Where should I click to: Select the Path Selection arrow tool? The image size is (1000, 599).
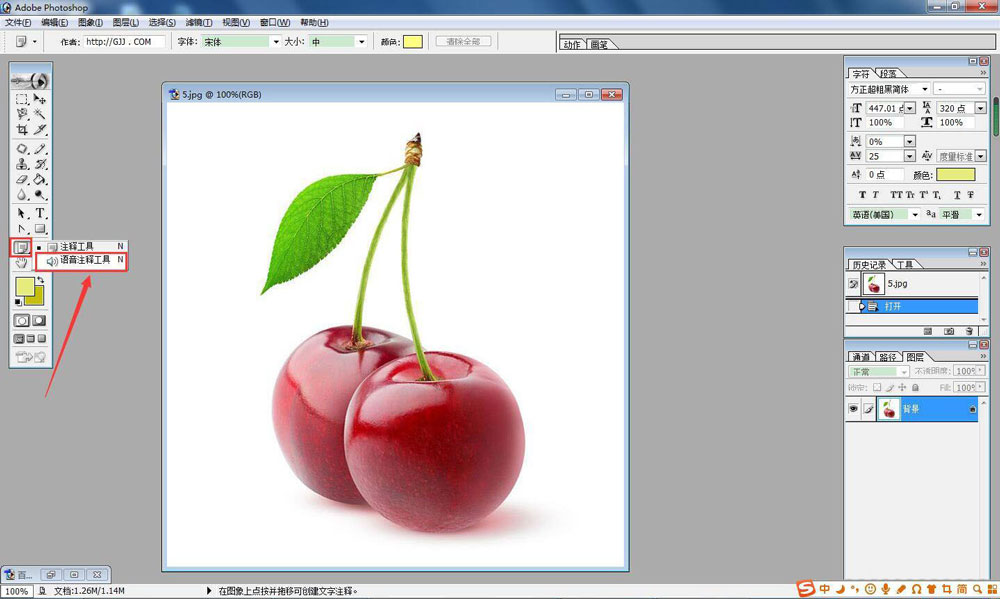(22, 213)
